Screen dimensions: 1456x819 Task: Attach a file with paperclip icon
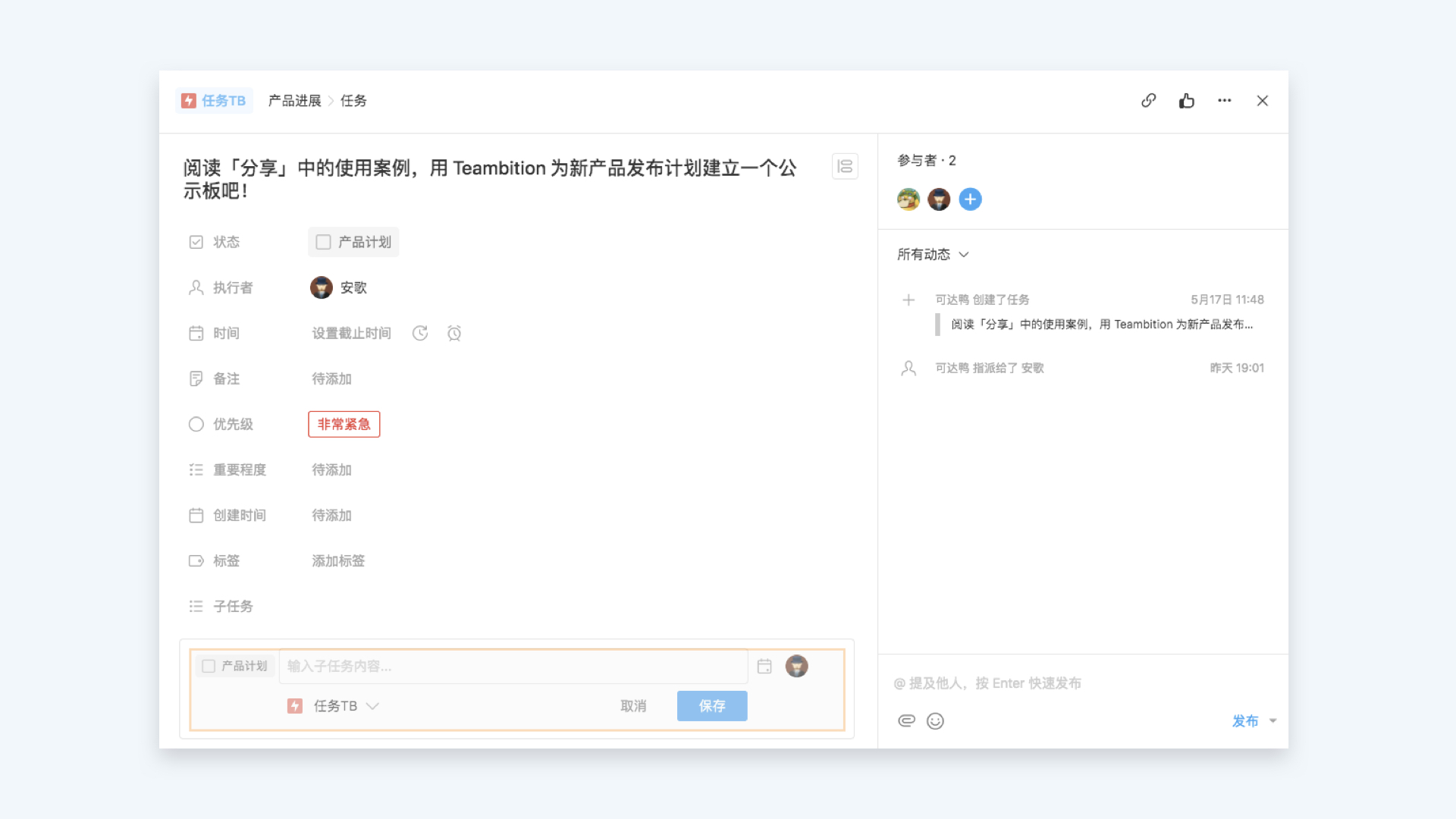tap(906, 720)
